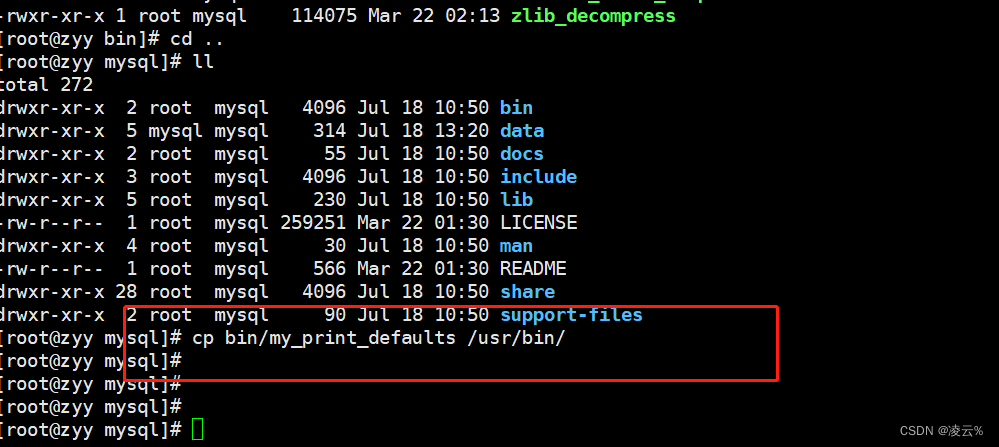Click the 'share' directory name
This screenshot has height=447, width=999.
click(x=528, y=292)
